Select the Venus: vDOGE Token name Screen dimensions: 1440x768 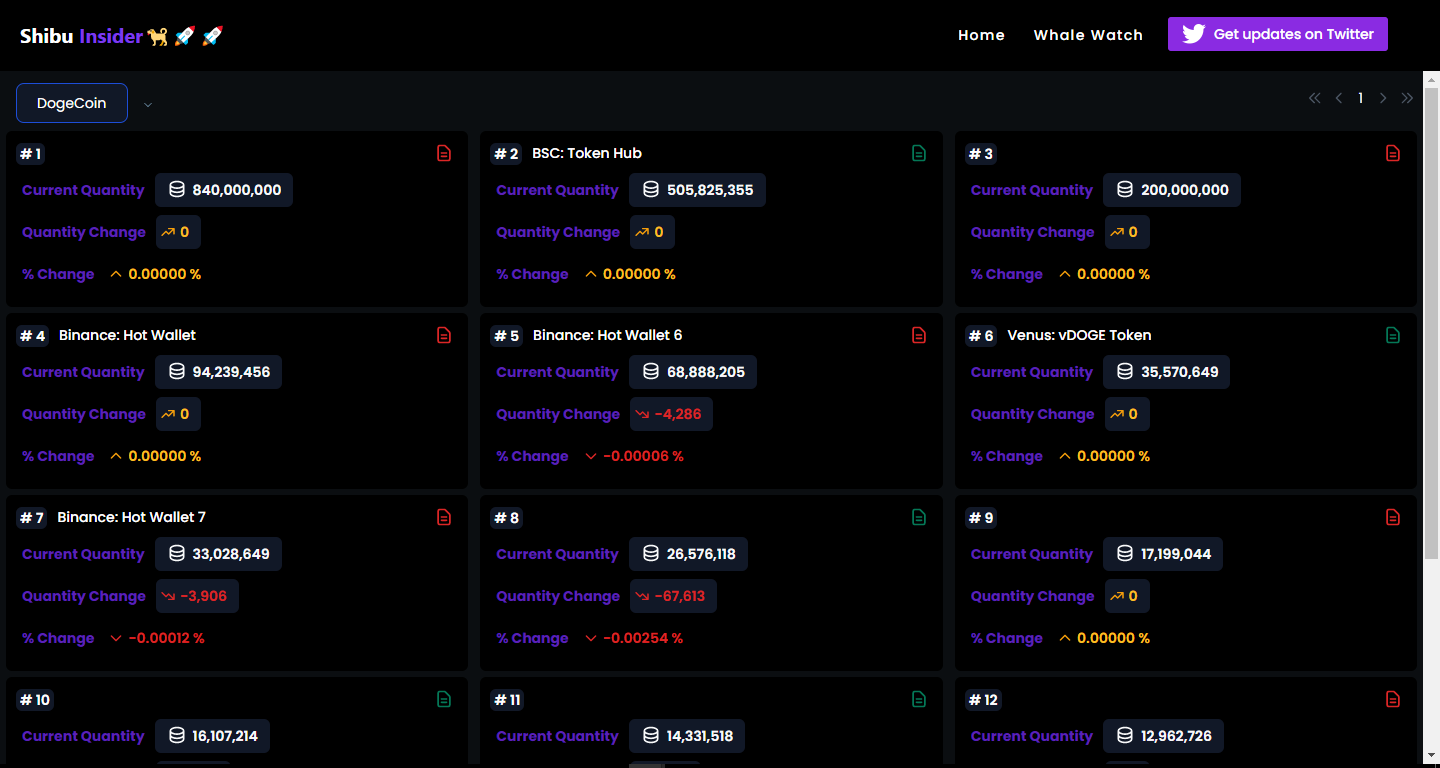pos(1079,335)
